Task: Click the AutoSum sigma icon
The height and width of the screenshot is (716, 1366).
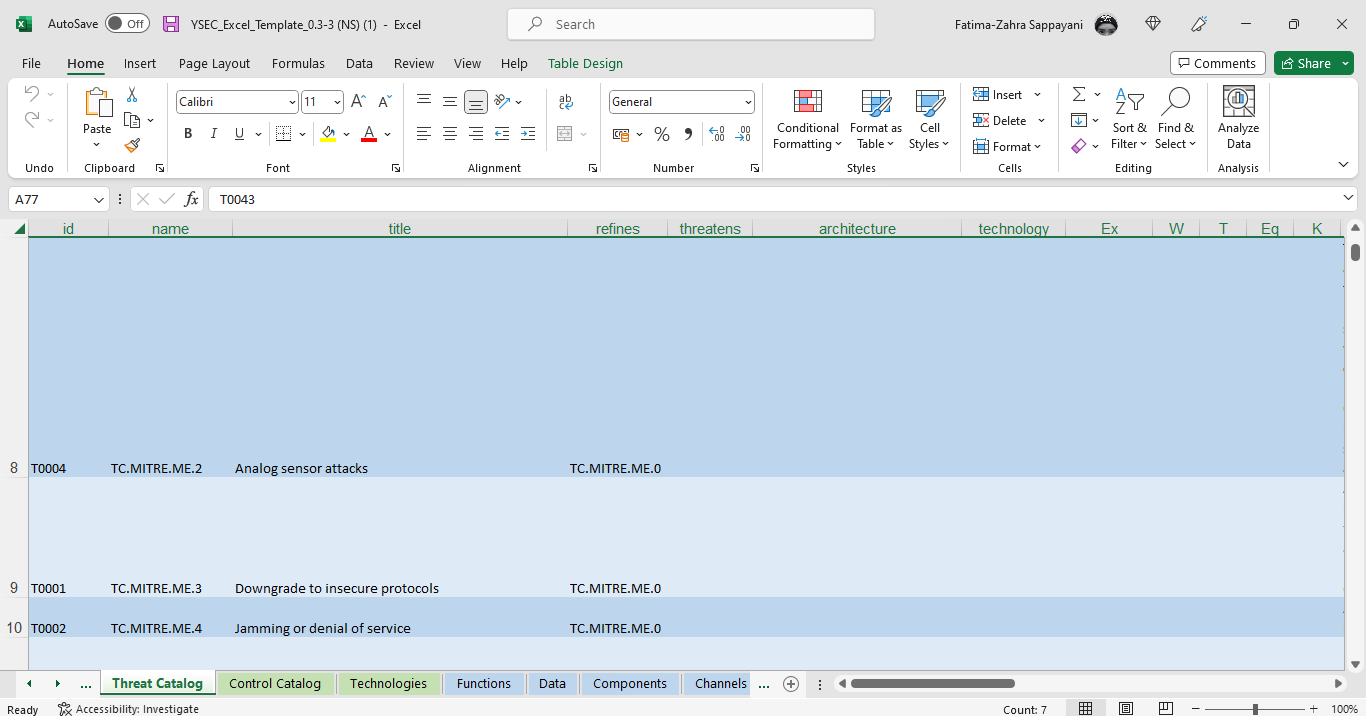Action: (x=1079, y=94)
